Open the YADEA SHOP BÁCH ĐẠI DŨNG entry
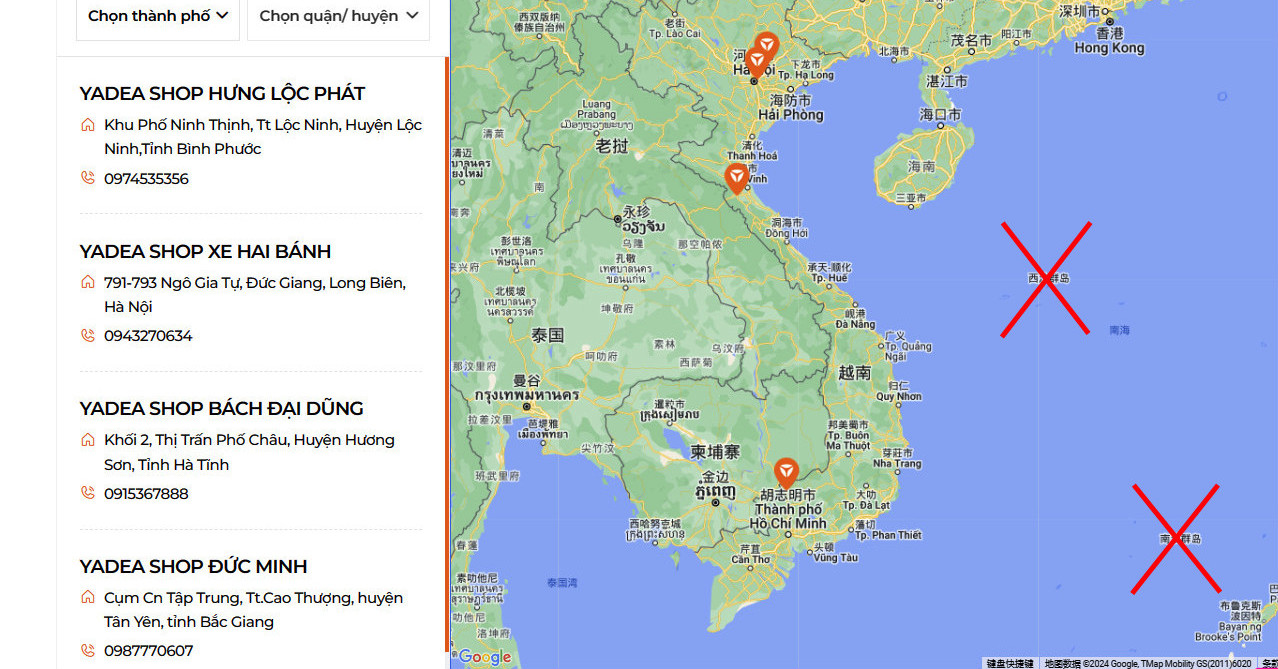 point(221,408)
